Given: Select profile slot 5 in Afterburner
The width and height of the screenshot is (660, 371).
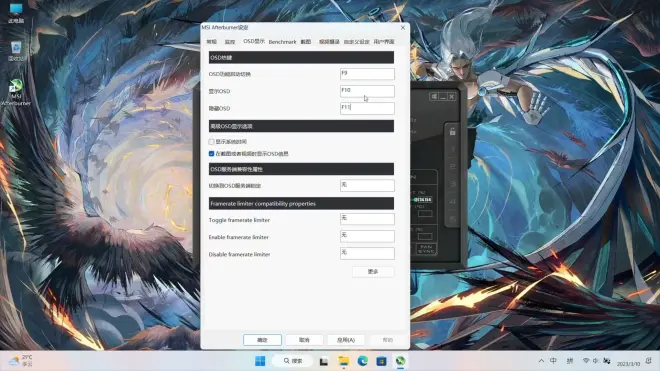Looking at the screenshot, I should click(x=452, y=218).
